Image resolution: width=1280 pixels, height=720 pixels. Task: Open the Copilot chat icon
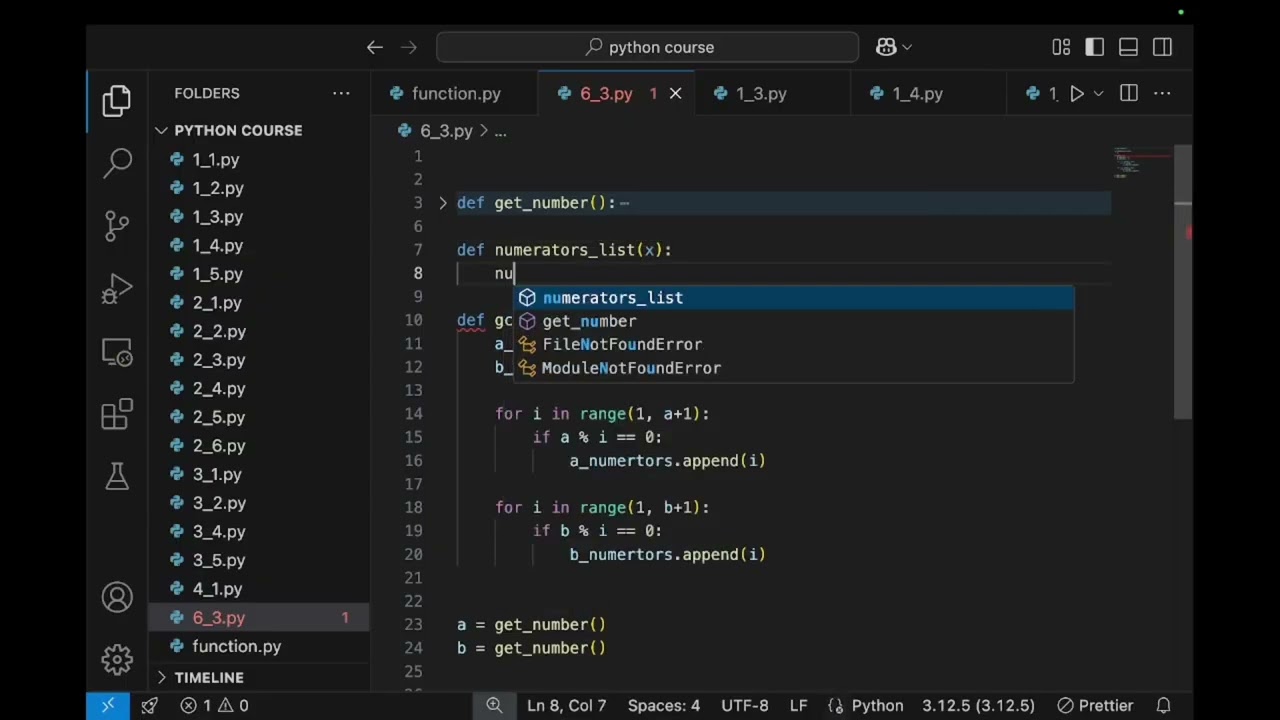tap(886, 47)
